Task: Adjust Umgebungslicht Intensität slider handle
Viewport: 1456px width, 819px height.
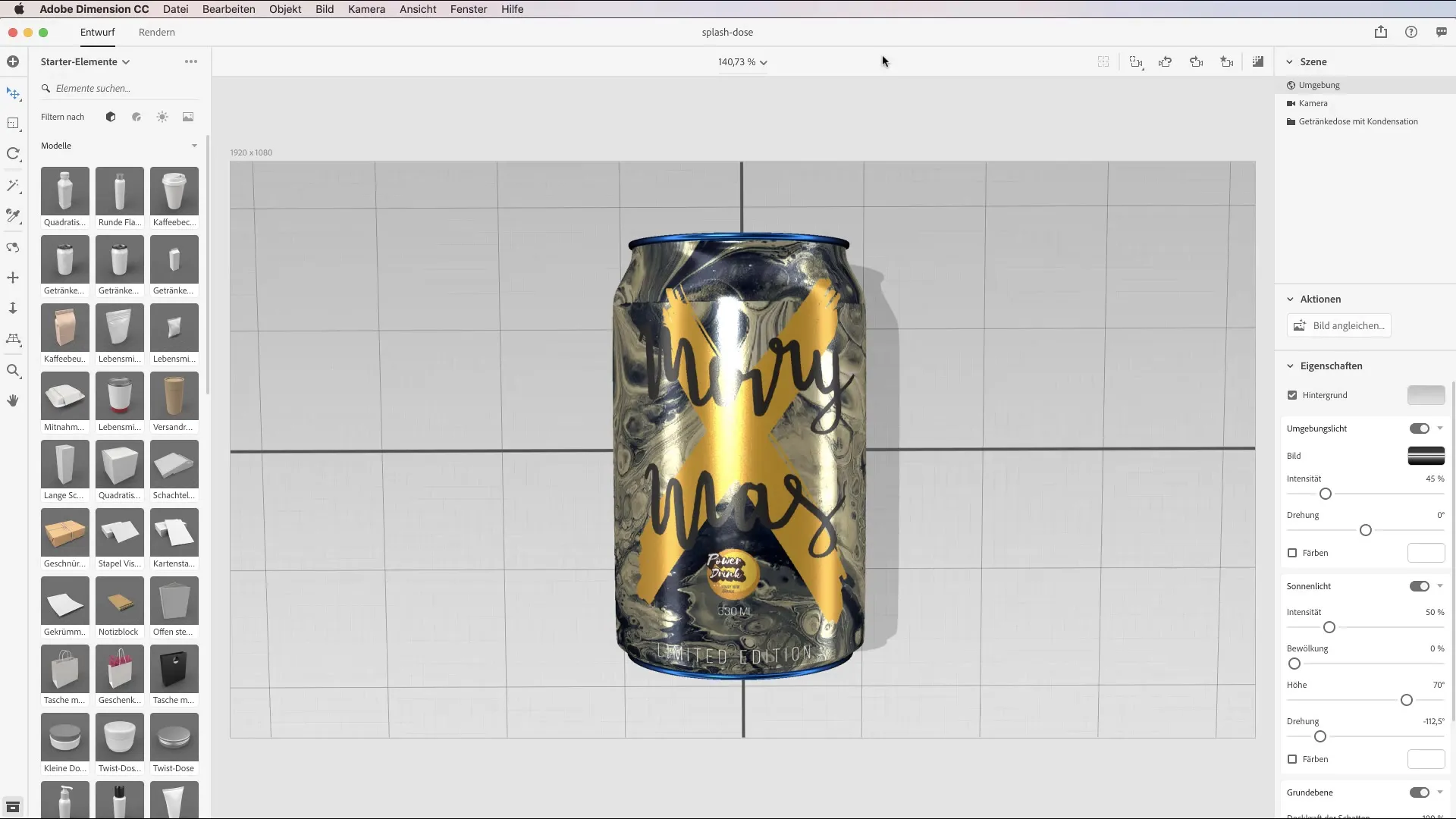Action: pos(1326,494)
